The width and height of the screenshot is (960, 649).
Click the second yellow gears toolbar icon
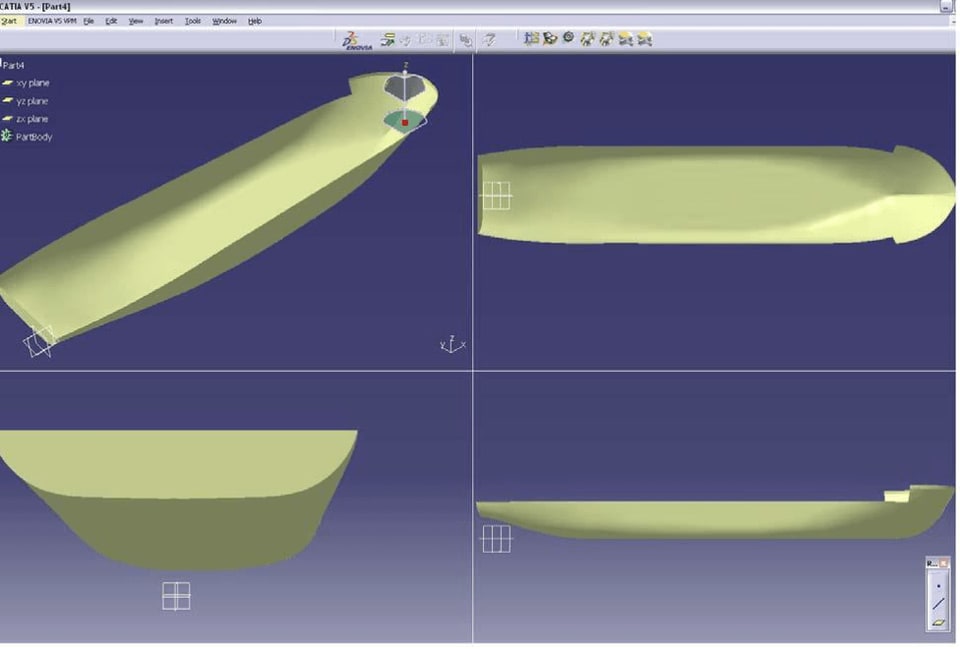(606, 39)
